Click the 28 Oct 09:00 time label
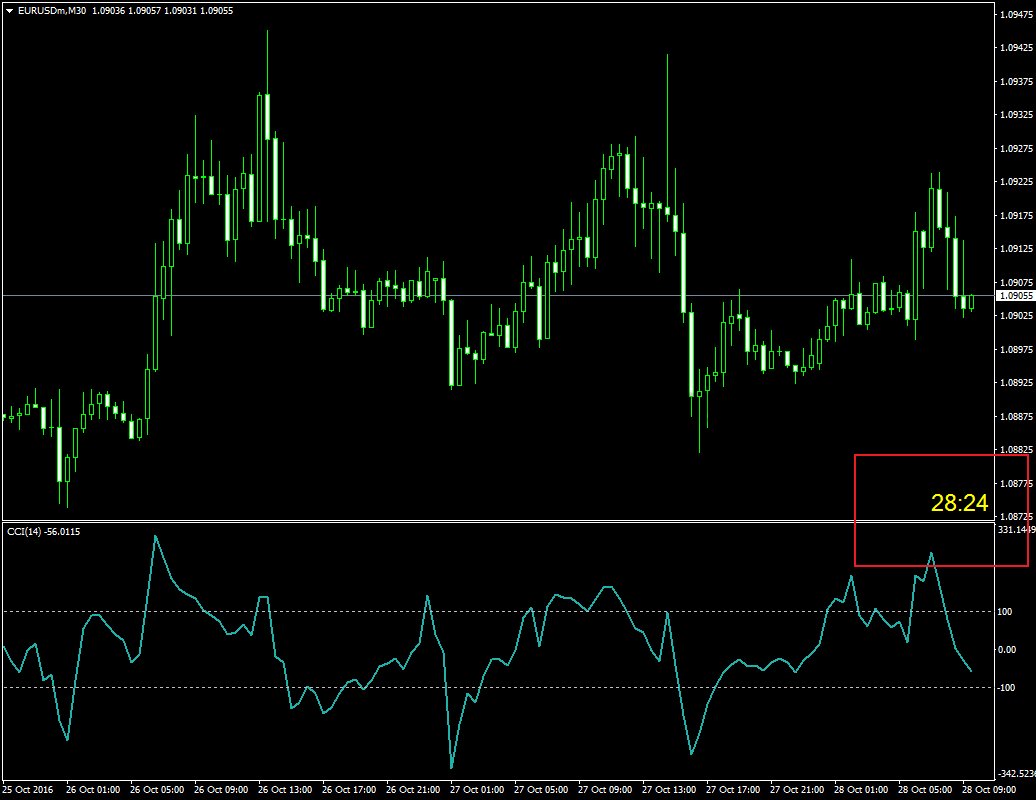 coord(989,790)
